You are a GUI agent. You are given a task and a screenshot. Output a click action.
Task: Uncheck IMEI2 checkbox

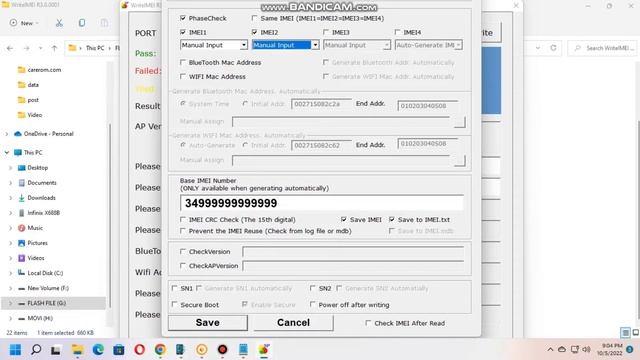click(x=254, y=32)
